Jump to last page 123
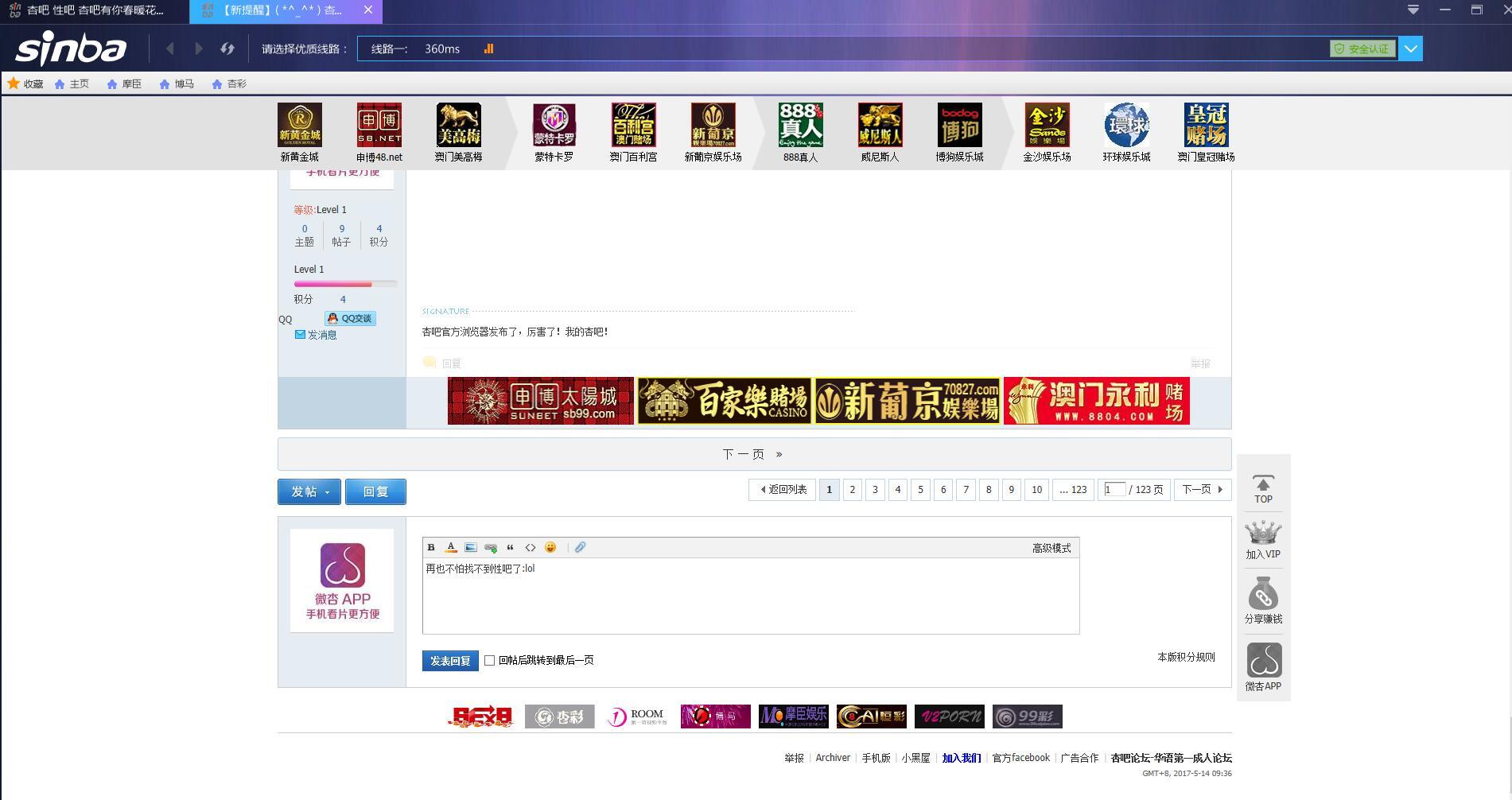 [x=1073, y=490]
